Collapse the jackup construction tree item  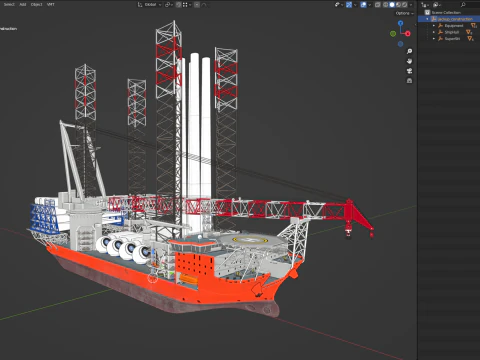click(427, 19)
